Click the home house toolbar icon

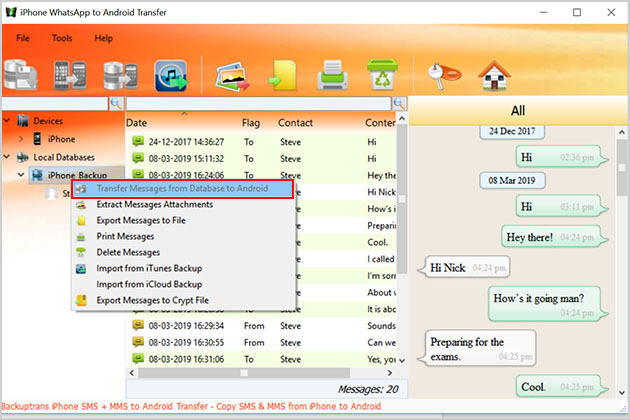click(494, 76)
